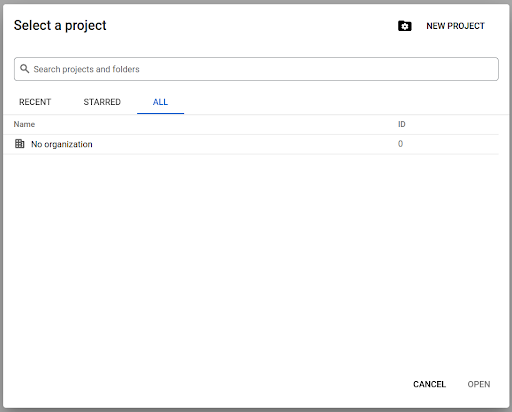Viewport: 512px width, 412px height.
Task: Select the ALL tab
Action: (x=160, y=102)
